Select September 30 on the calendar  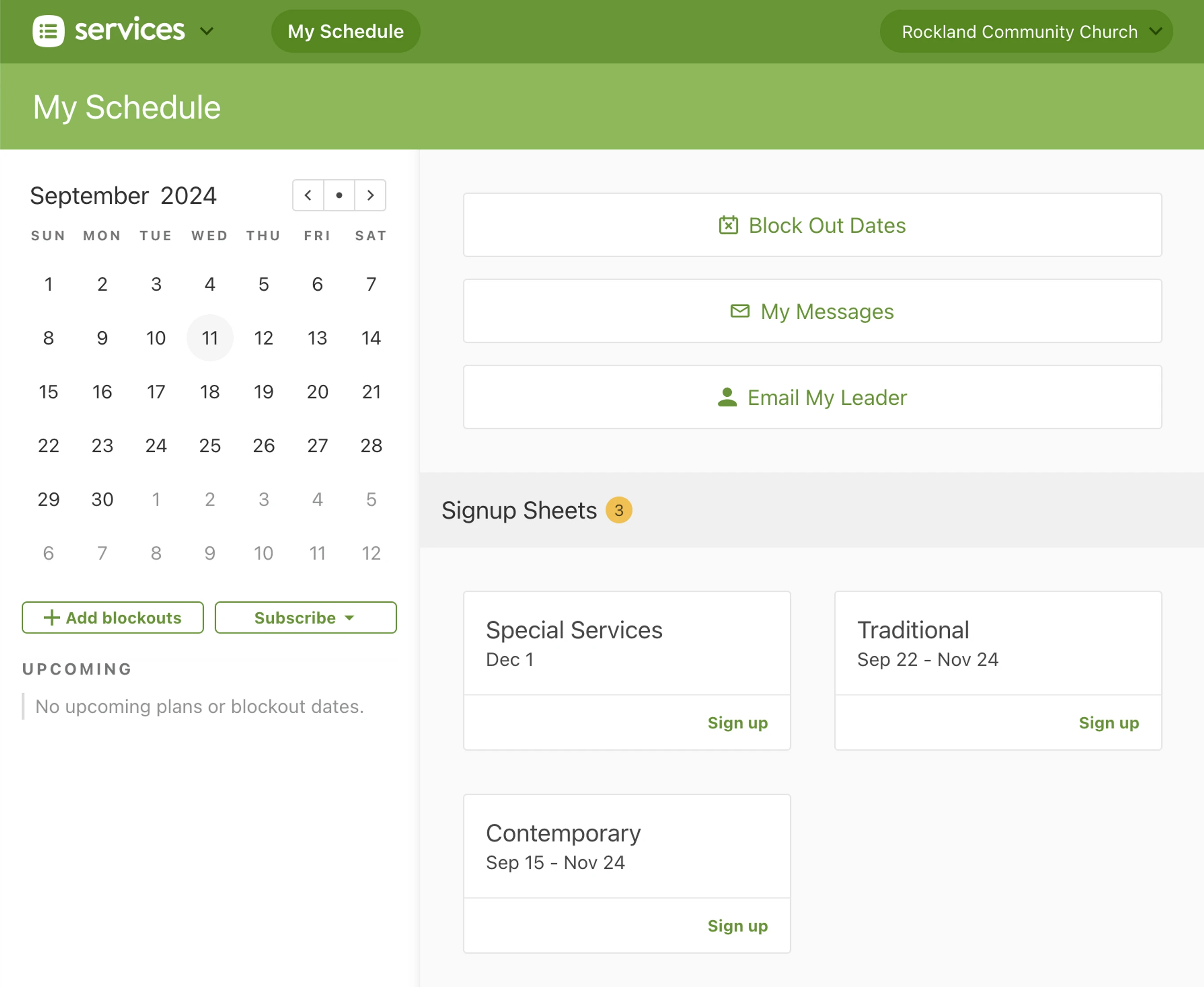click(103, 499)
